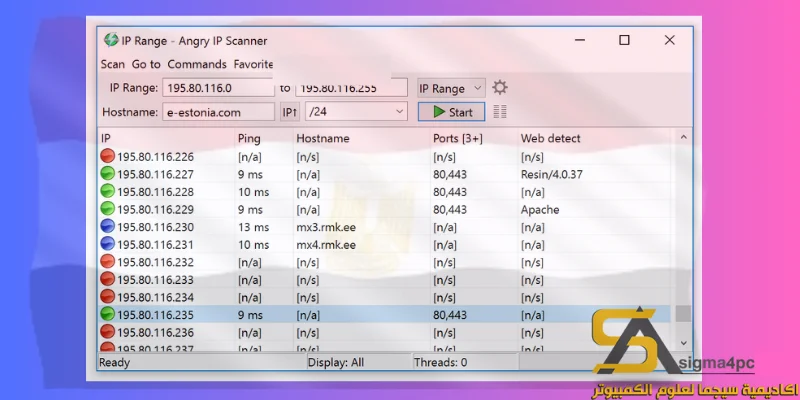Select row with IP 195.80.116.232

(386, 262)
